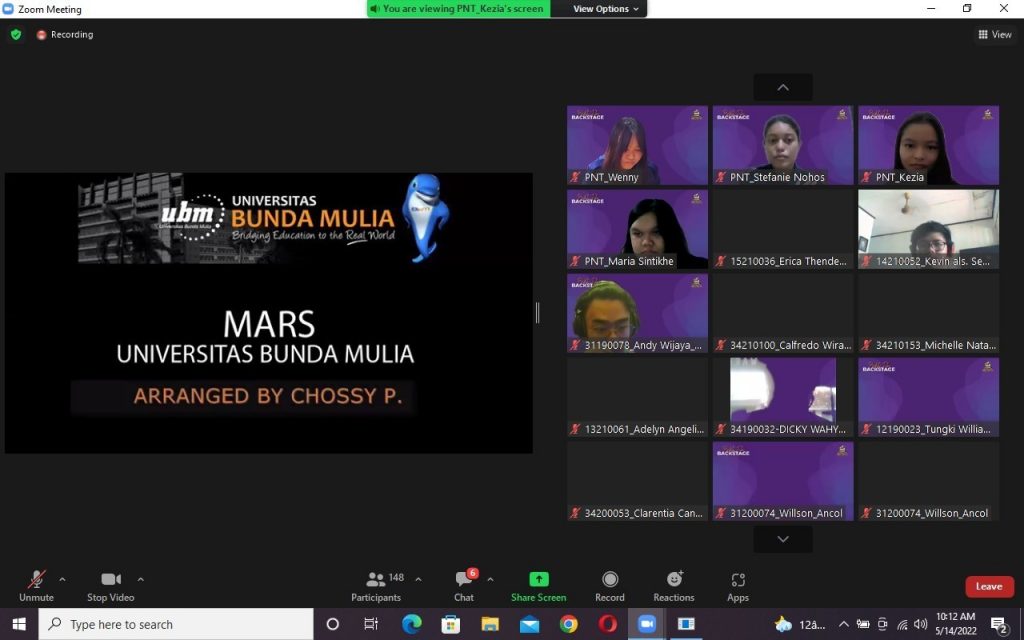1024x640 pixels.
Task: Click the shared screen MARS slide
Action: click(x=268, y=313)
